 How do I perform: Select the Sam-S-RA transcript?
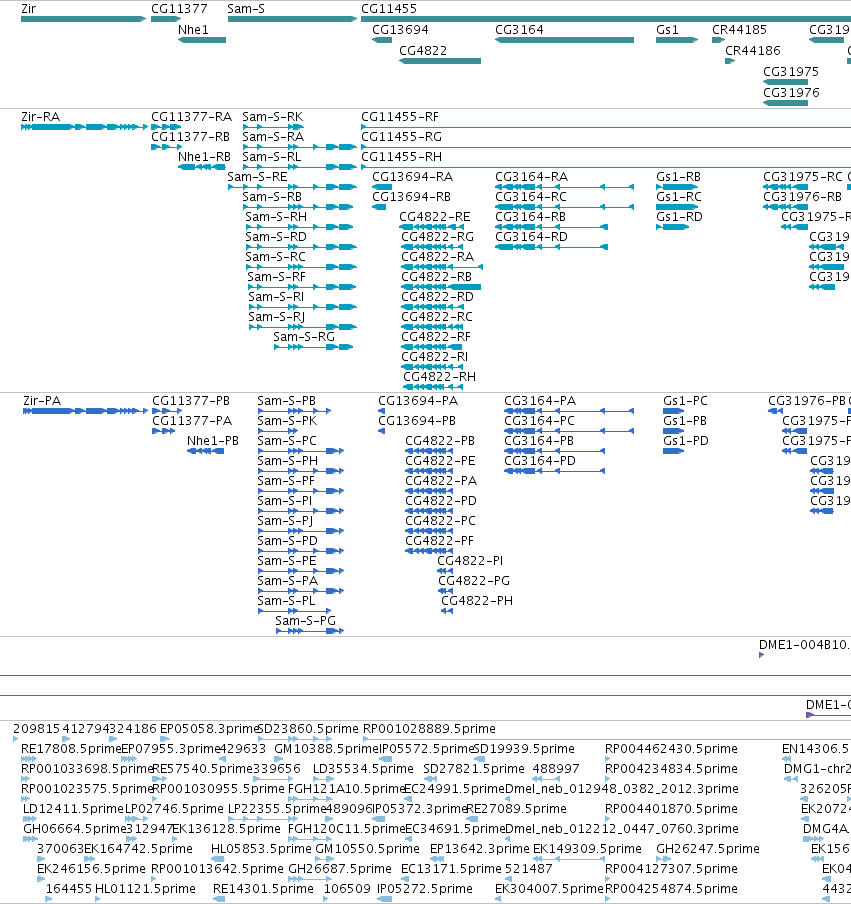pyautogui.click(x=300, y=147)
